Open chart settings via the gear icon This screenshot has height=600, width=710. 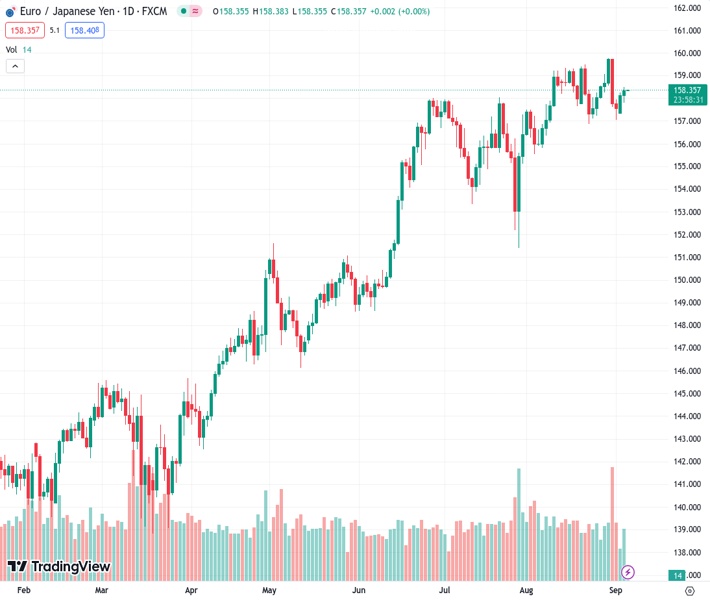pyautogui.click(x=690, y=591)
